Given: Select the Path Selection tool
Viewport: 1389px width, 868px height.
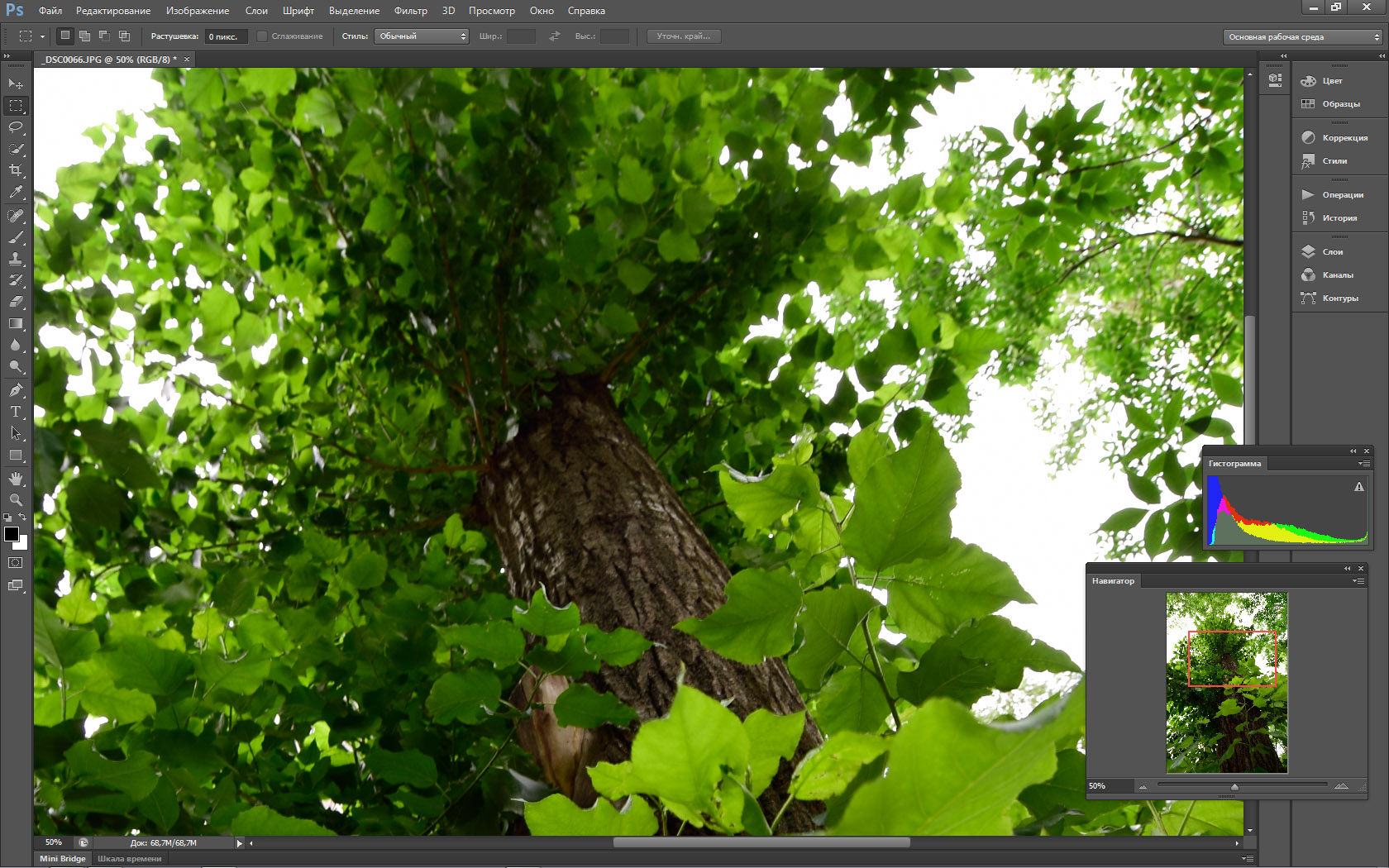Looking at the screenshot, I should [x=16, y=433].
